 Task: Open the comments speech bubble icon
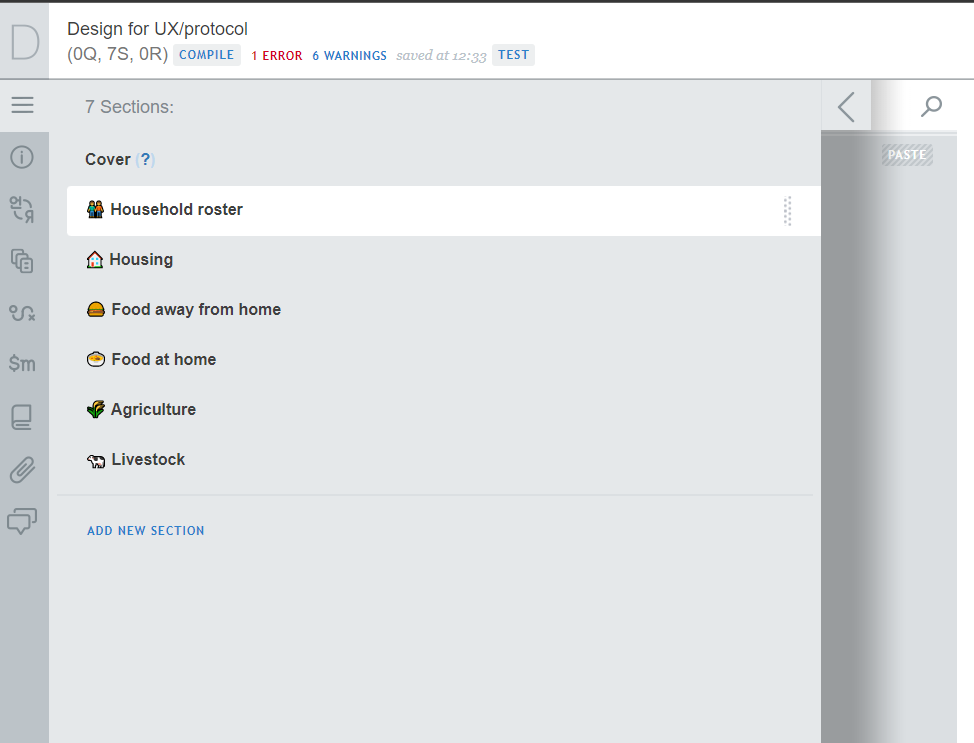[x=22, y=521]
